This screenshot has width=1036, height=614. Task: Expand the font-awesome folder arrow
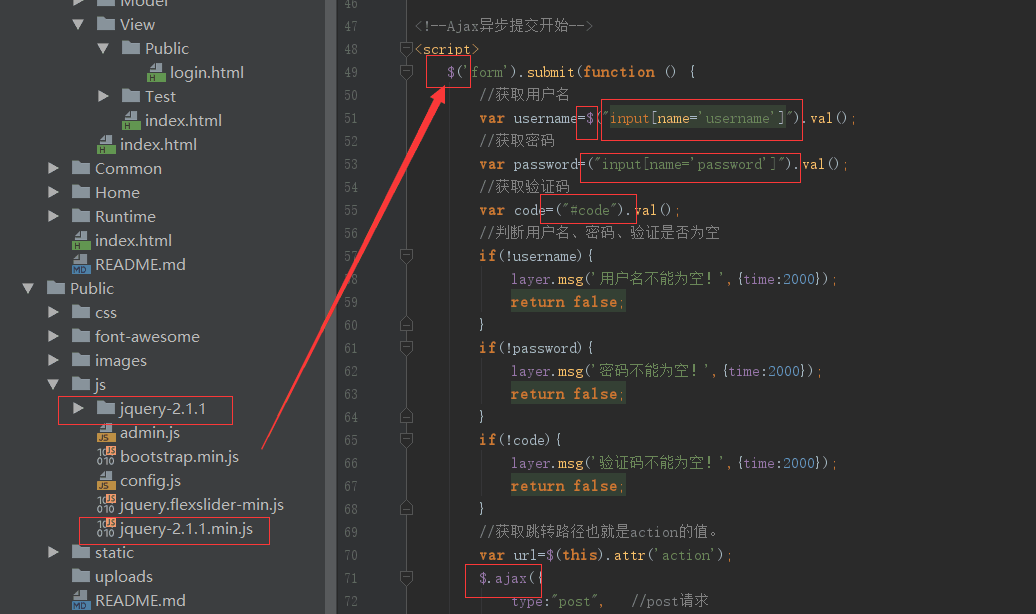click(x=54, y=336)
